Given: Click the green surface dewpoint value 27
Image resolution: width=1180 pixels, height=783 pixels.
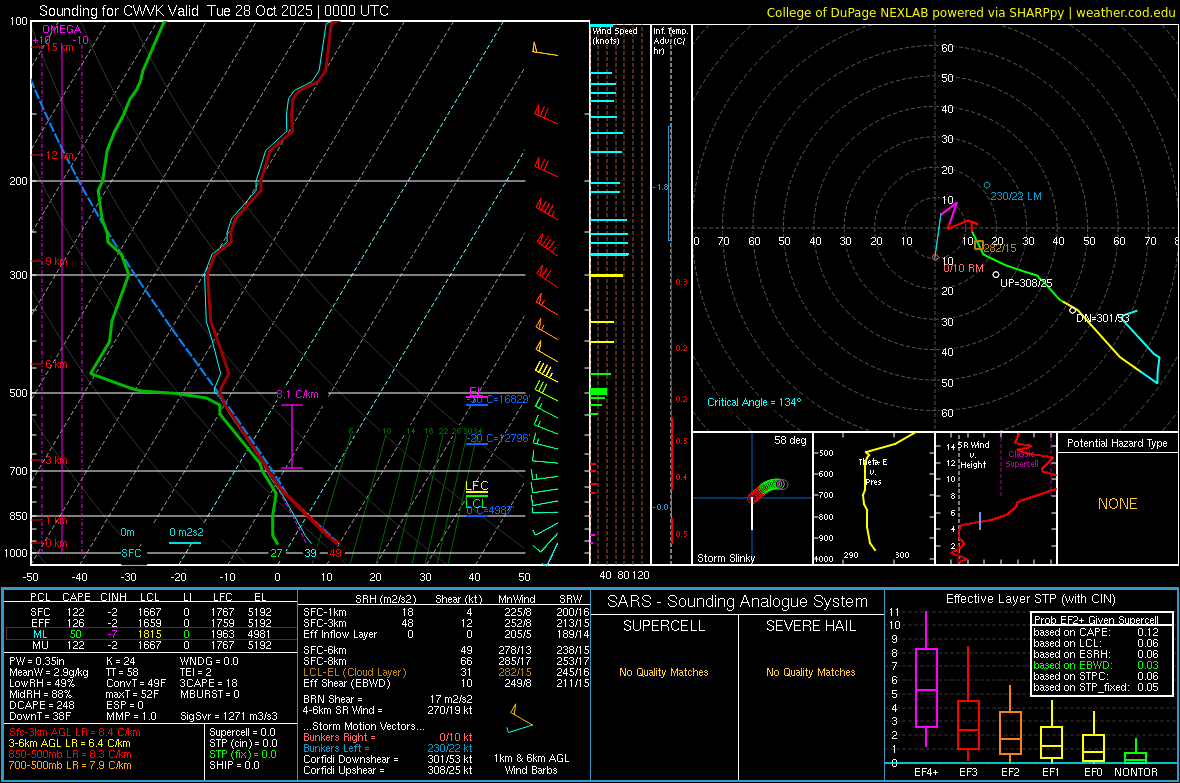Looking at the screenshot, I should (x=276, y=553).
